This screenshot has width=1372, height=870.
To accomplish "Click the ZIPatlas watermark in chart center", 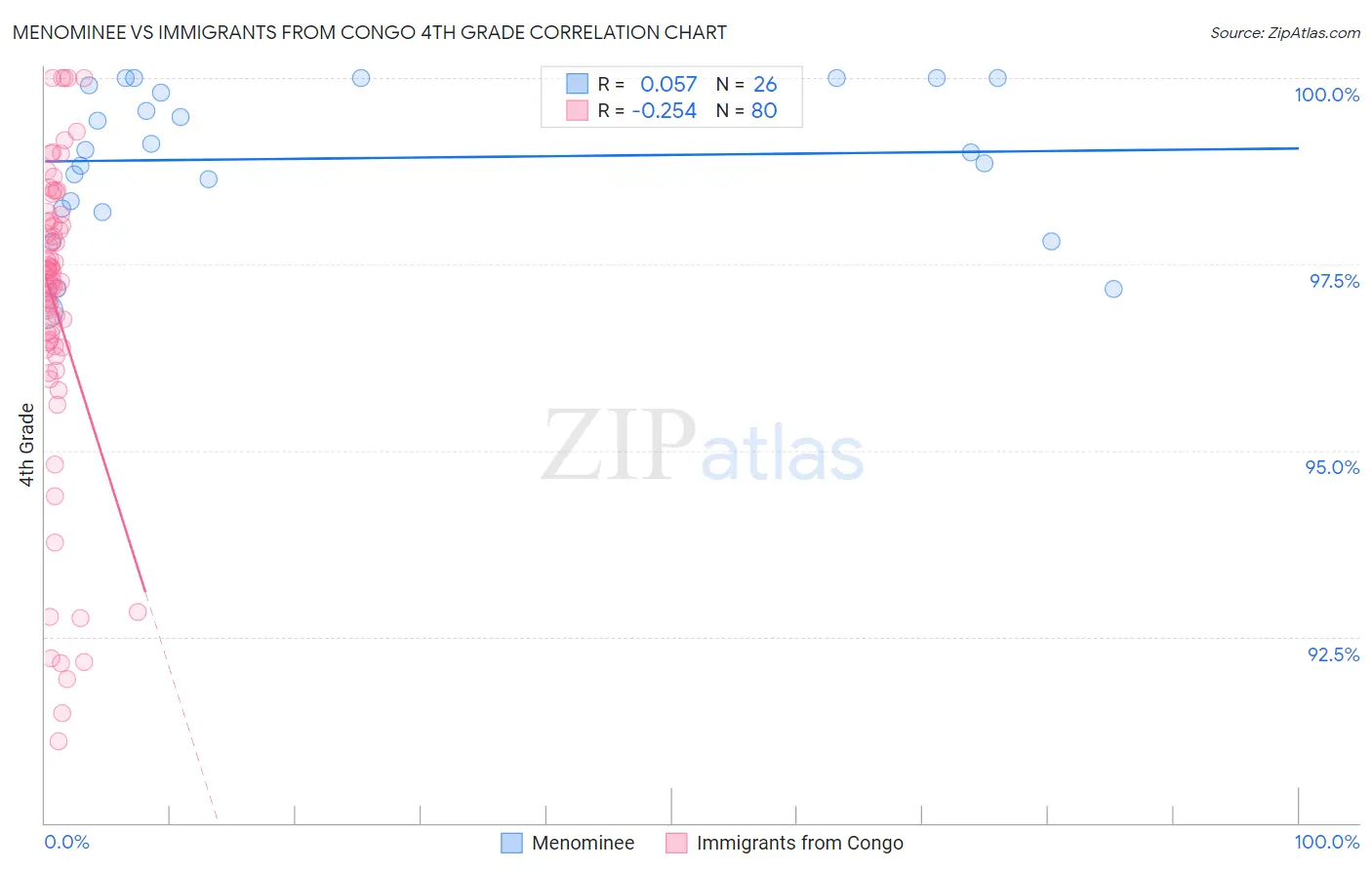I will coord(703,447).
